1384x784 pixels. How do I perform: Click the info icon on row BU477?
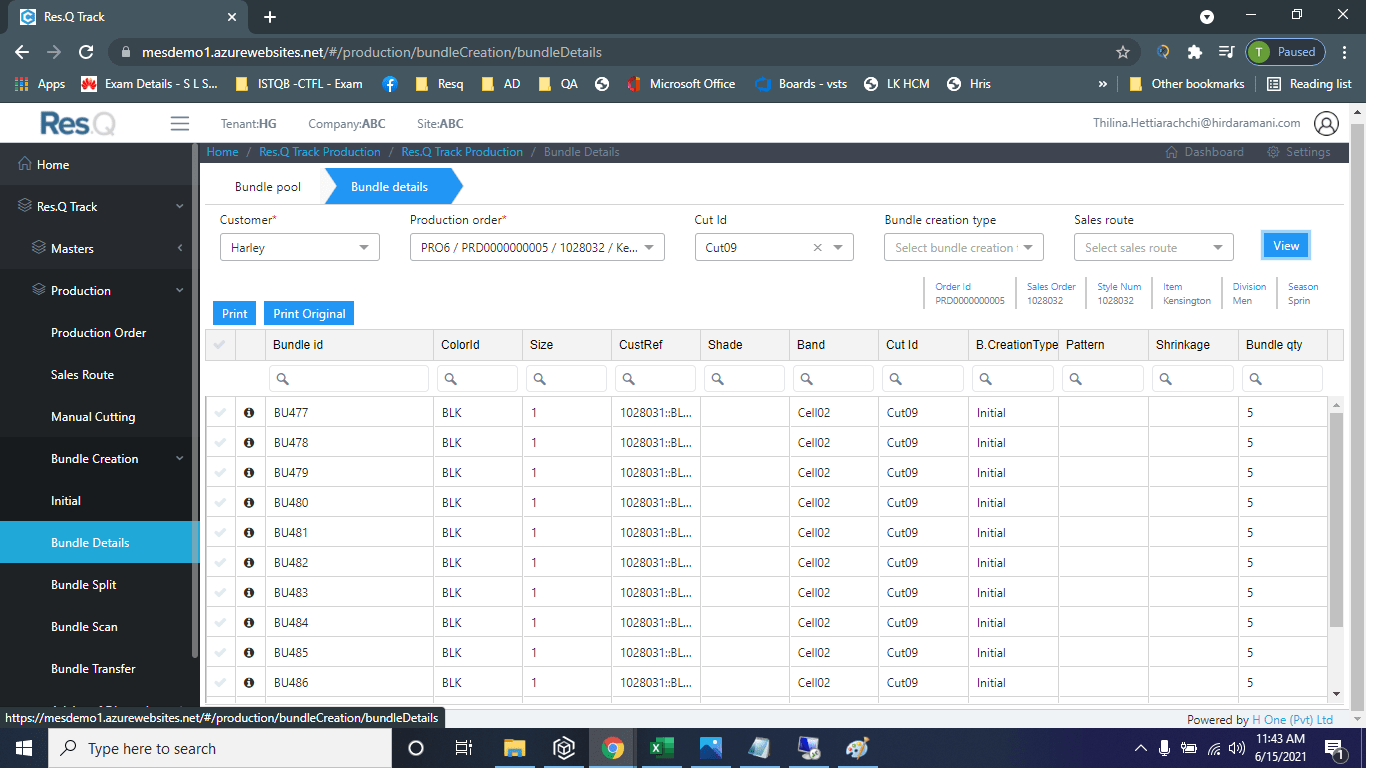249,411
